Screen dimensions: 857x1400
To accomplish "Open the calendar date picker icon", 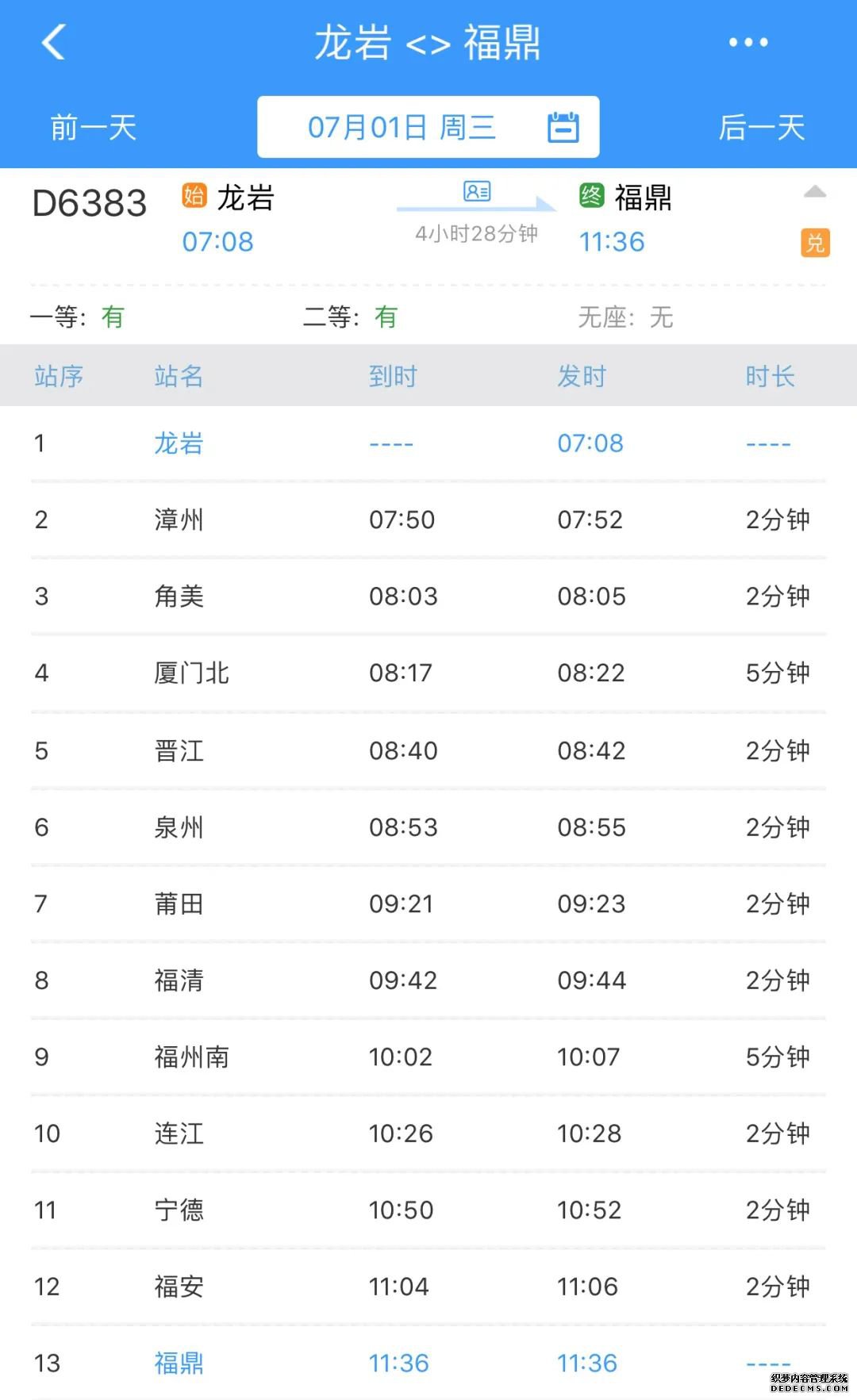I will click(x=563, y=127).
